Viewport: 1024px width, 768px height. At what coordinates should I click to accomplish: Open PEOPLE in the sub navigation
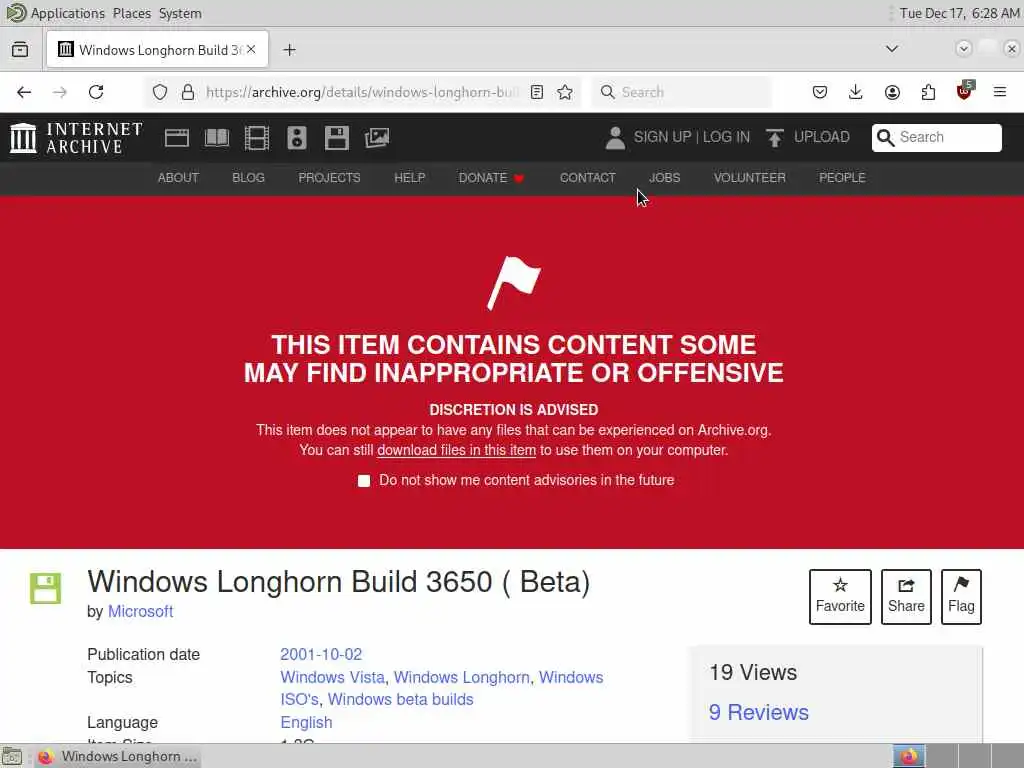point(842,178)
